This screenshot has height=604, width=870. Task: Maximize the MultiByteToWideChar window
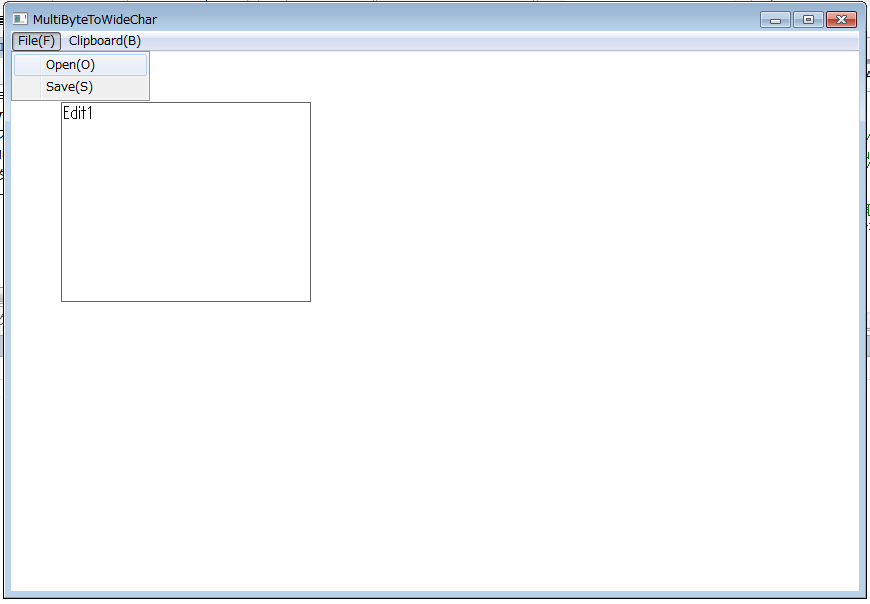click(808, 20)
